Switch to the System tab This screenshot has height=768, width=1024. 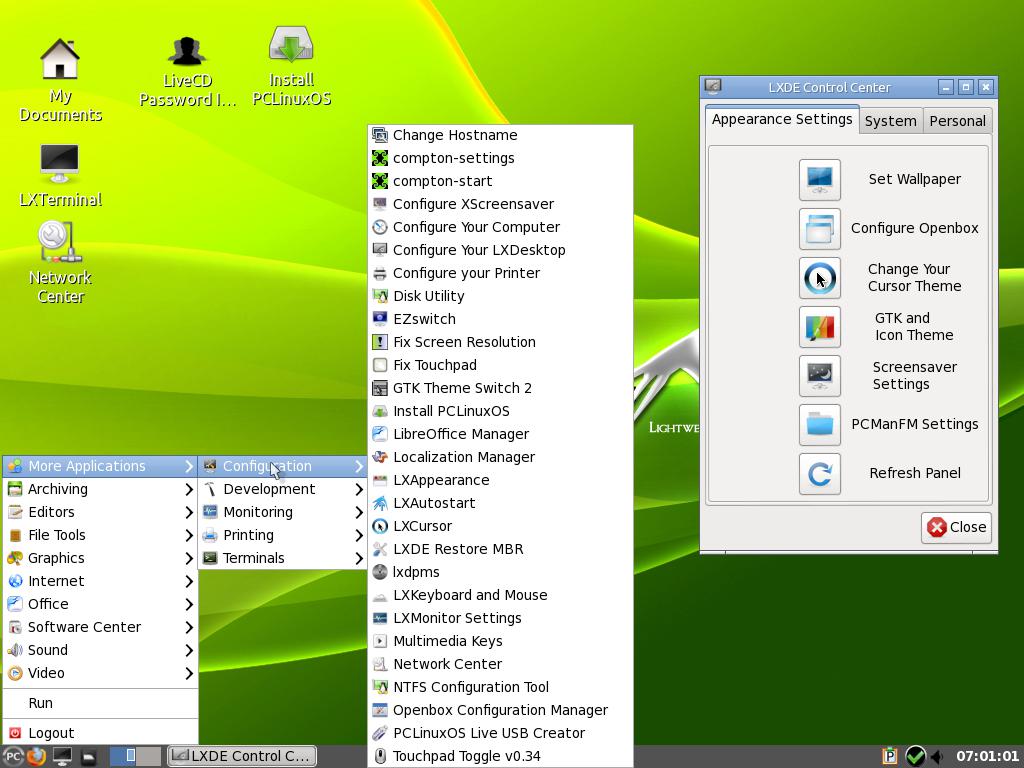point(890,120)
